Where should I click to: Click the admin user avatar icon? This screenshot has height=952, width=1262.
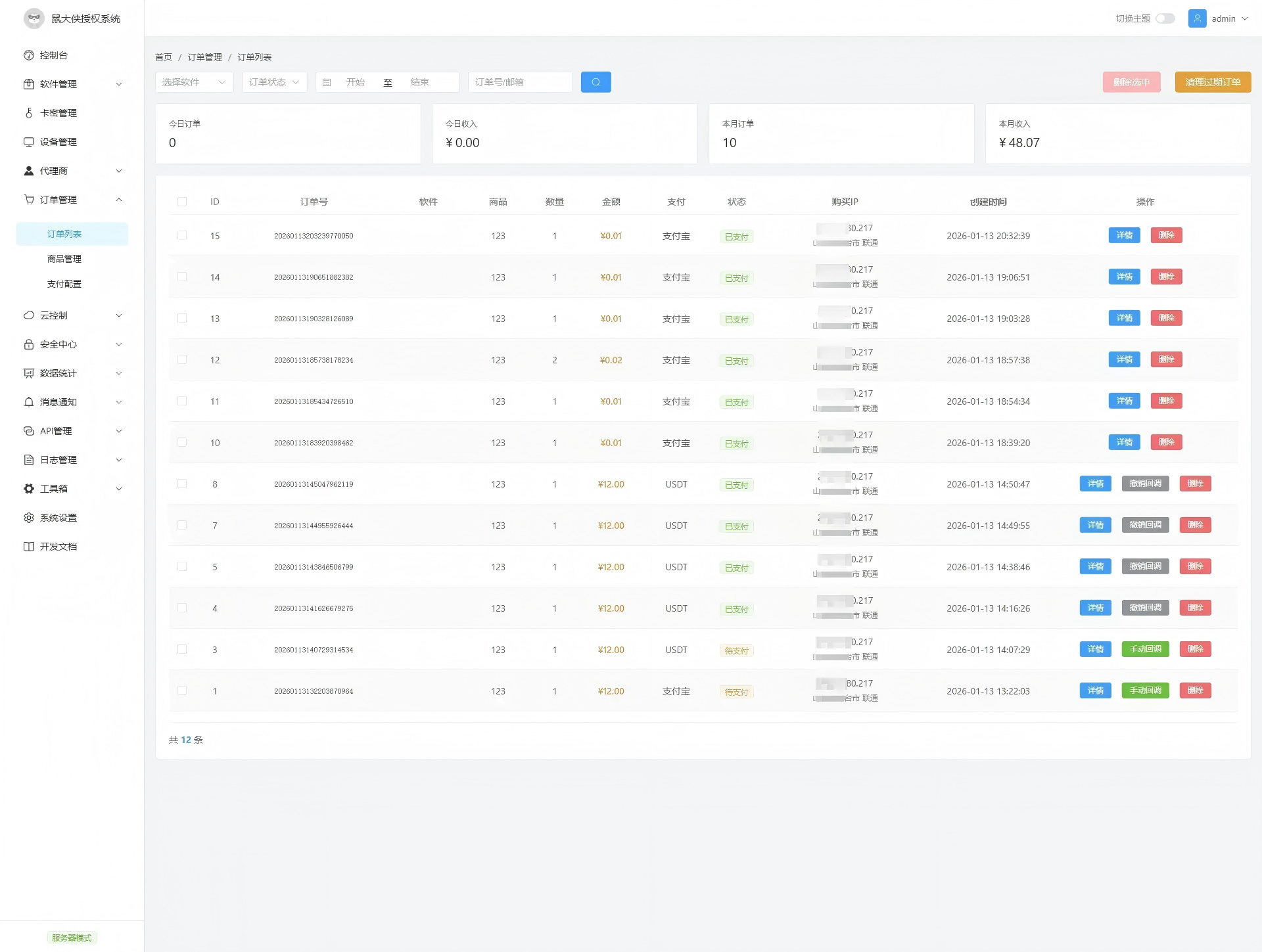pos(1197,18)
